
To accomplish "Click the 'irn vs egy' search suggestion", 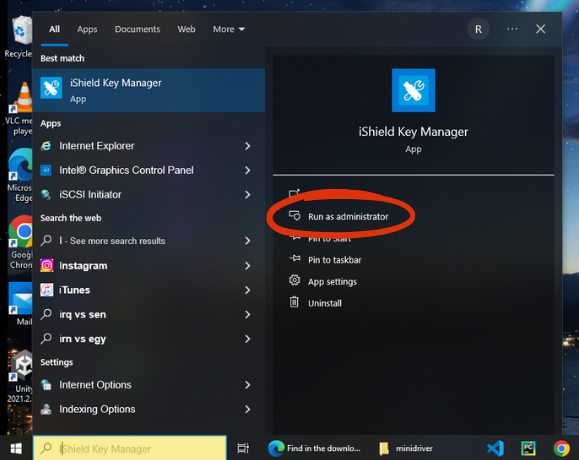I will click(x=83, y=339).
